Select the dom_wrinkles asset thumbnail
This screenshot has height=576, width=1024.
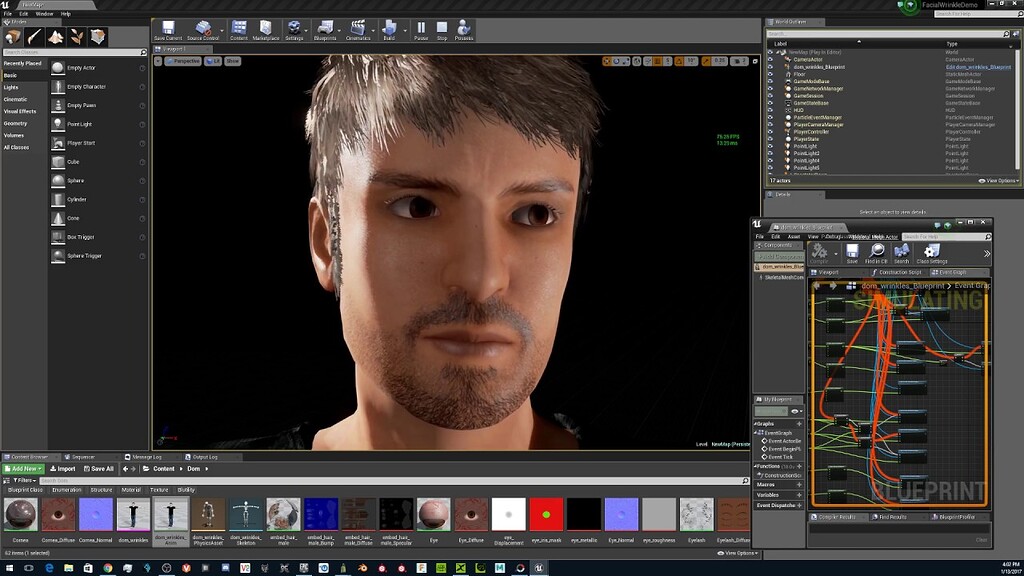pos(133,514)
